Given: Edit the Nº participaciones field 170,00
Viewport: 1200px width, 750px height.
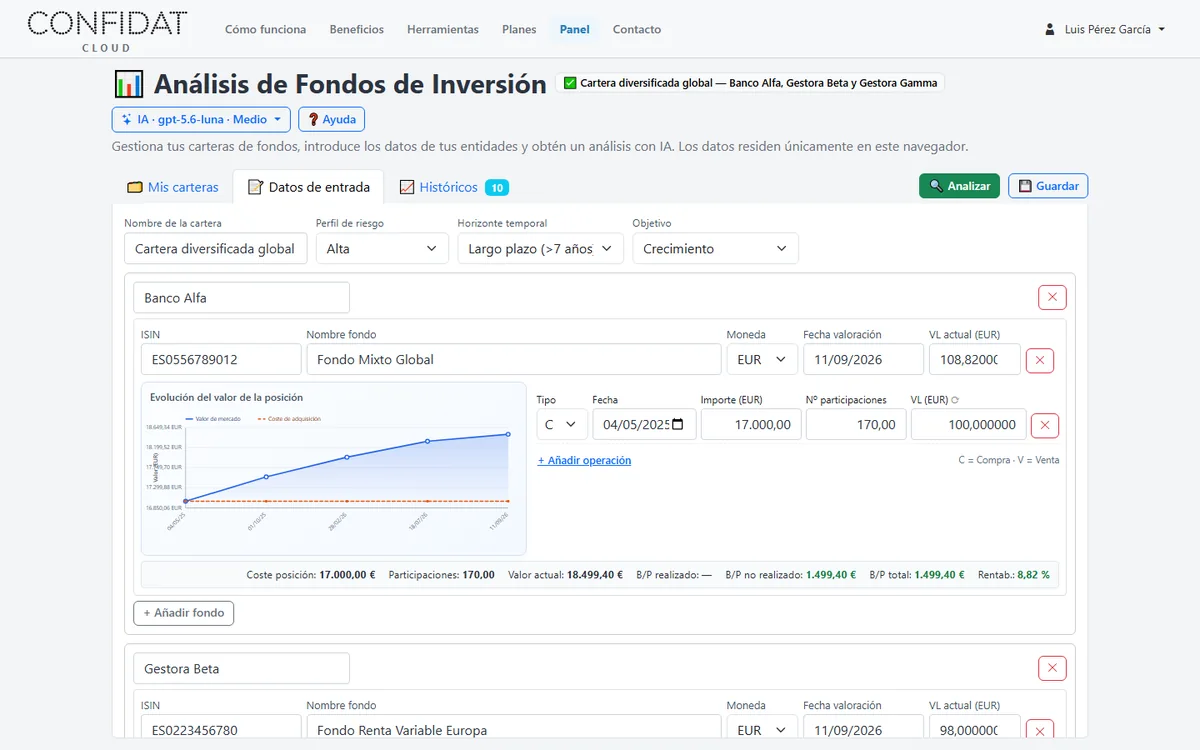Looking at the screenshot, I should click(856, 424).
